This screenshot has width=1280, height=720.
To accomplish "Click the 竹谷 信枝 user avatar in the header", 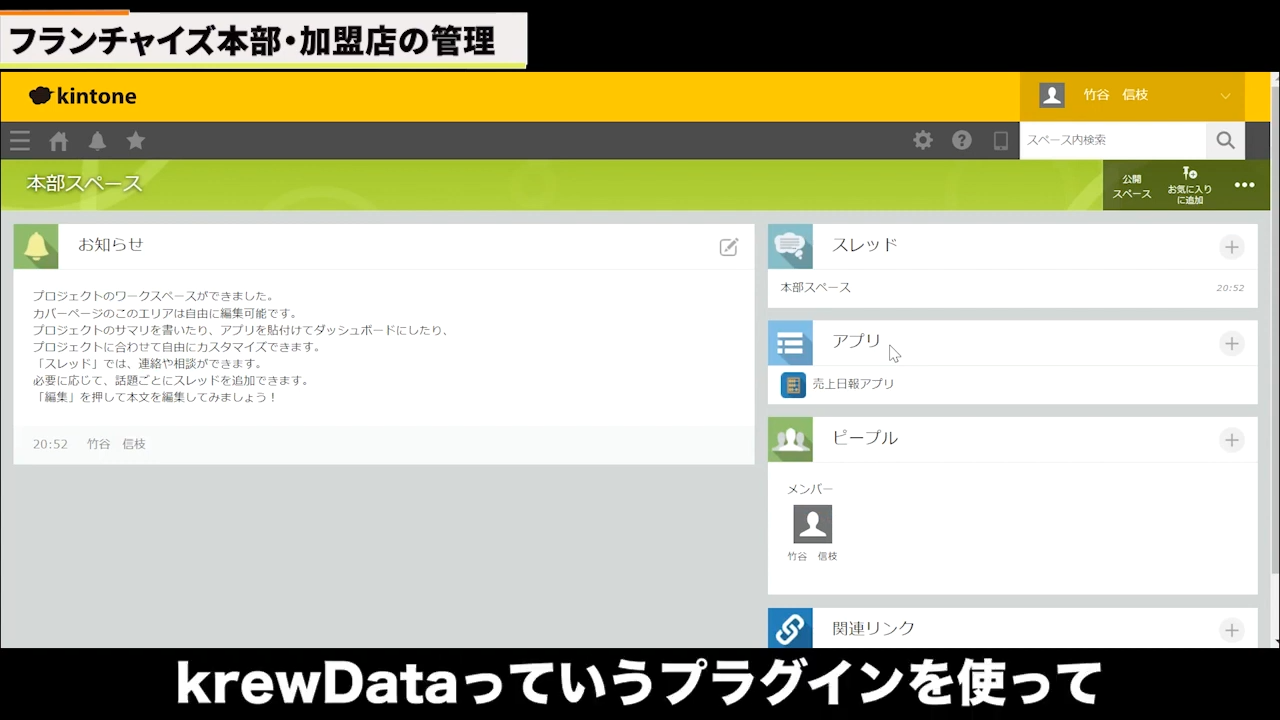I will pos(1052,95).
